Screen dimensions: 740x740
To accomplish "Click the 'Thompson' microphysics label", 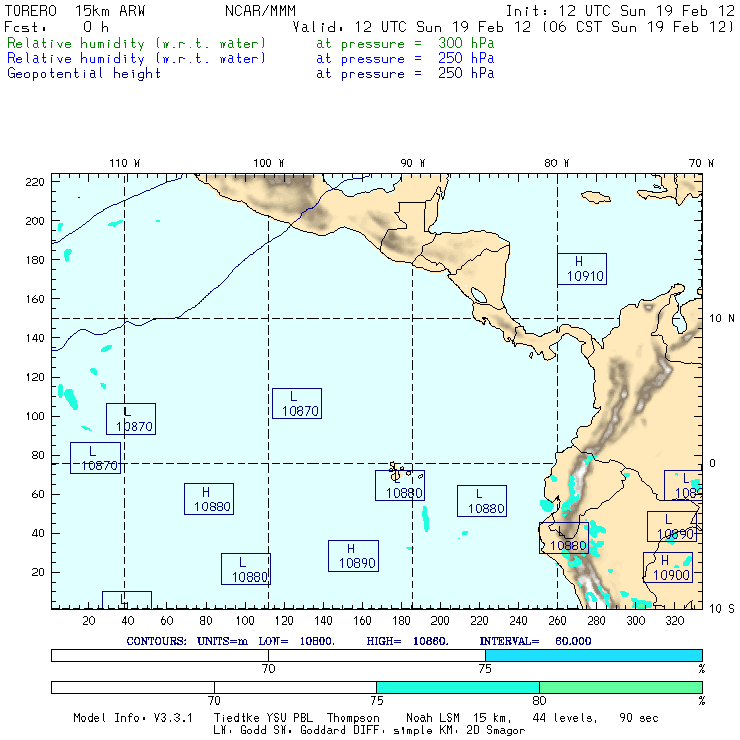I will coord(353,718).
